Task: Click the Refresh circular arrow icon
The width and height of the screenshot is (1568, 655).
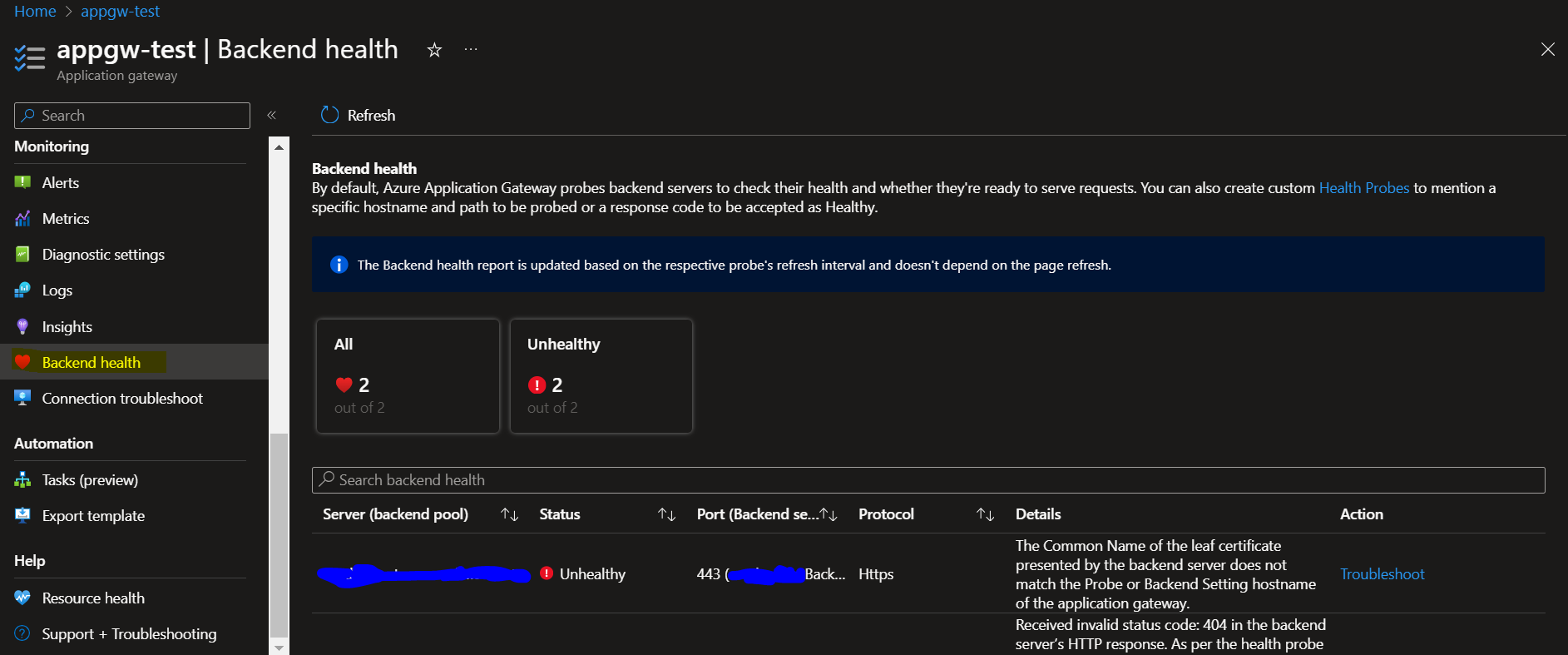Action: pyautogui.click(x=330, y=115)
